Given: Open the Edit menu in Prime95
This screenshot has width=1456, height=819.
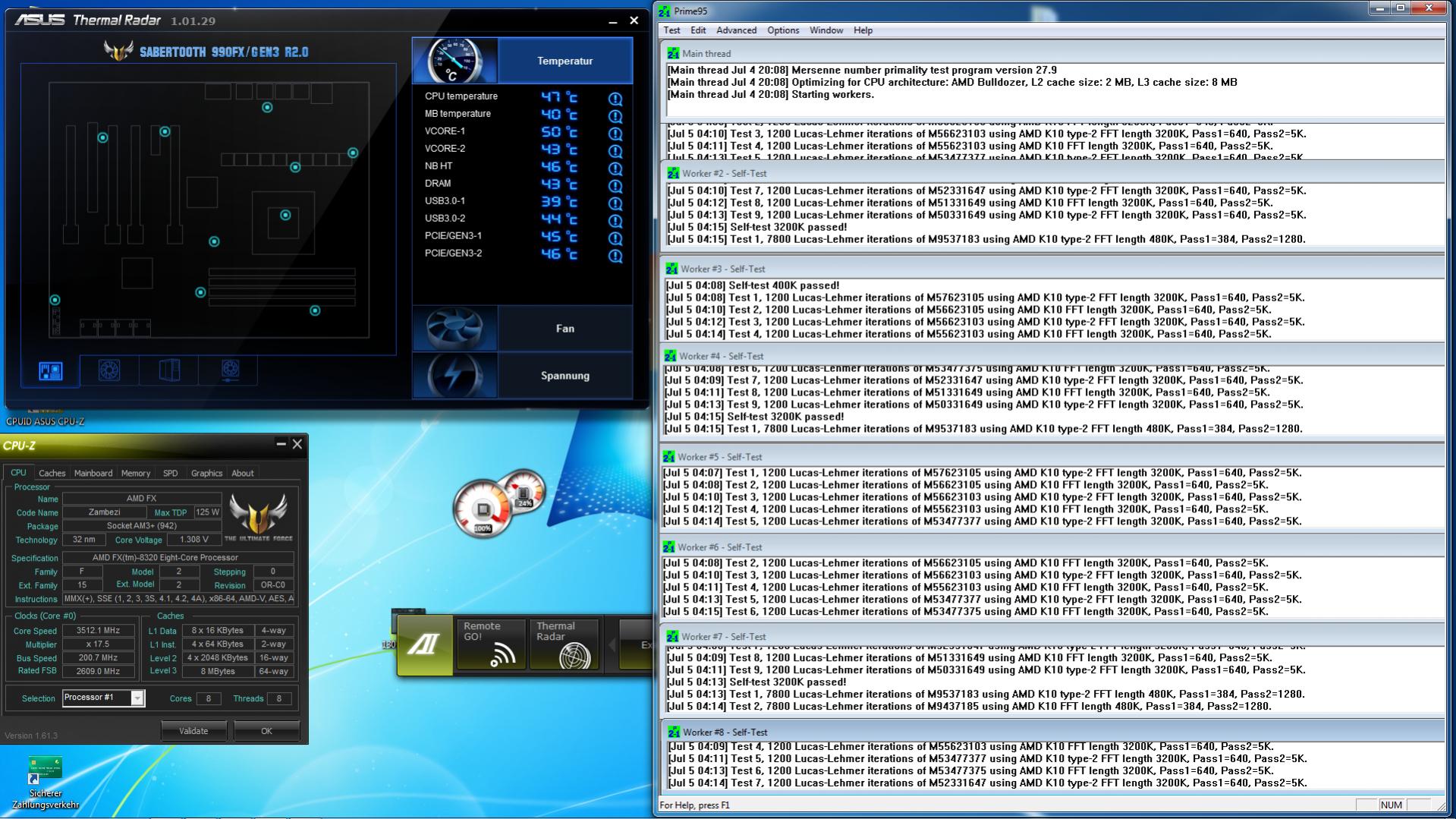Looking at the screenshot, I should point(698,30).
